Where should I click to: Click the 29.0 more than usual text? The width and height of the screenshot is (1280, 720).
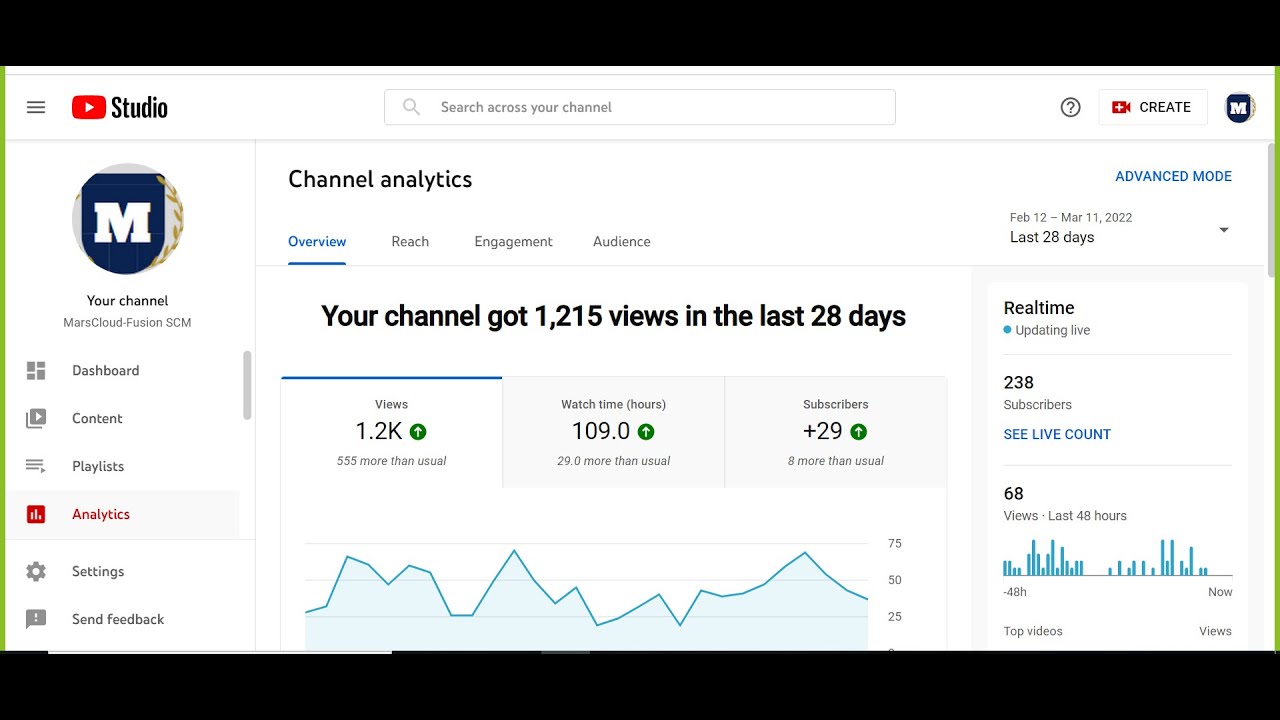614,461
